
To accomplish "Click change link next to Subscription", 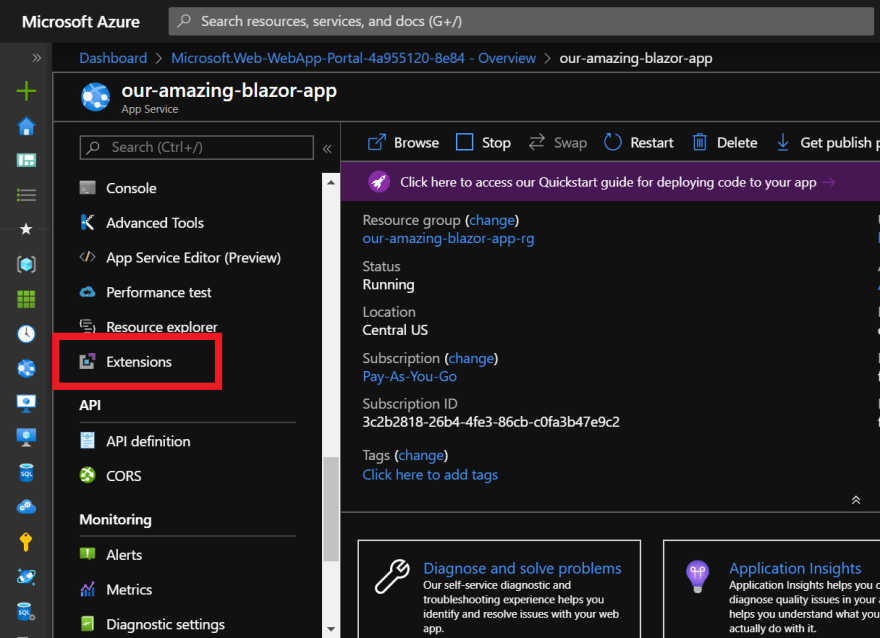I will click(x=471, y=359).
